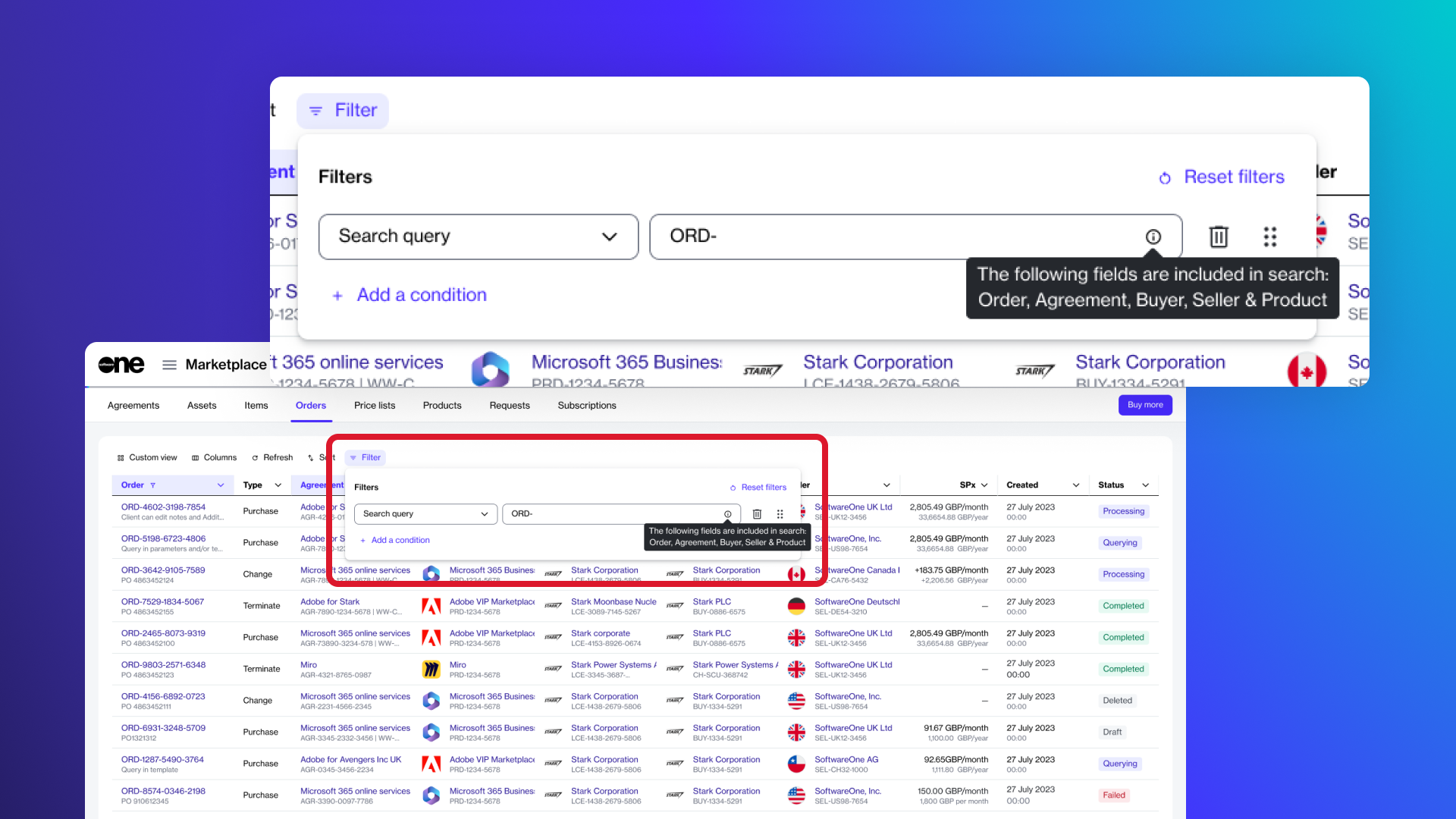Click the SoftwareOne 'one' logo
This screenshot has height=819, width=1456.
coord(121,365)
